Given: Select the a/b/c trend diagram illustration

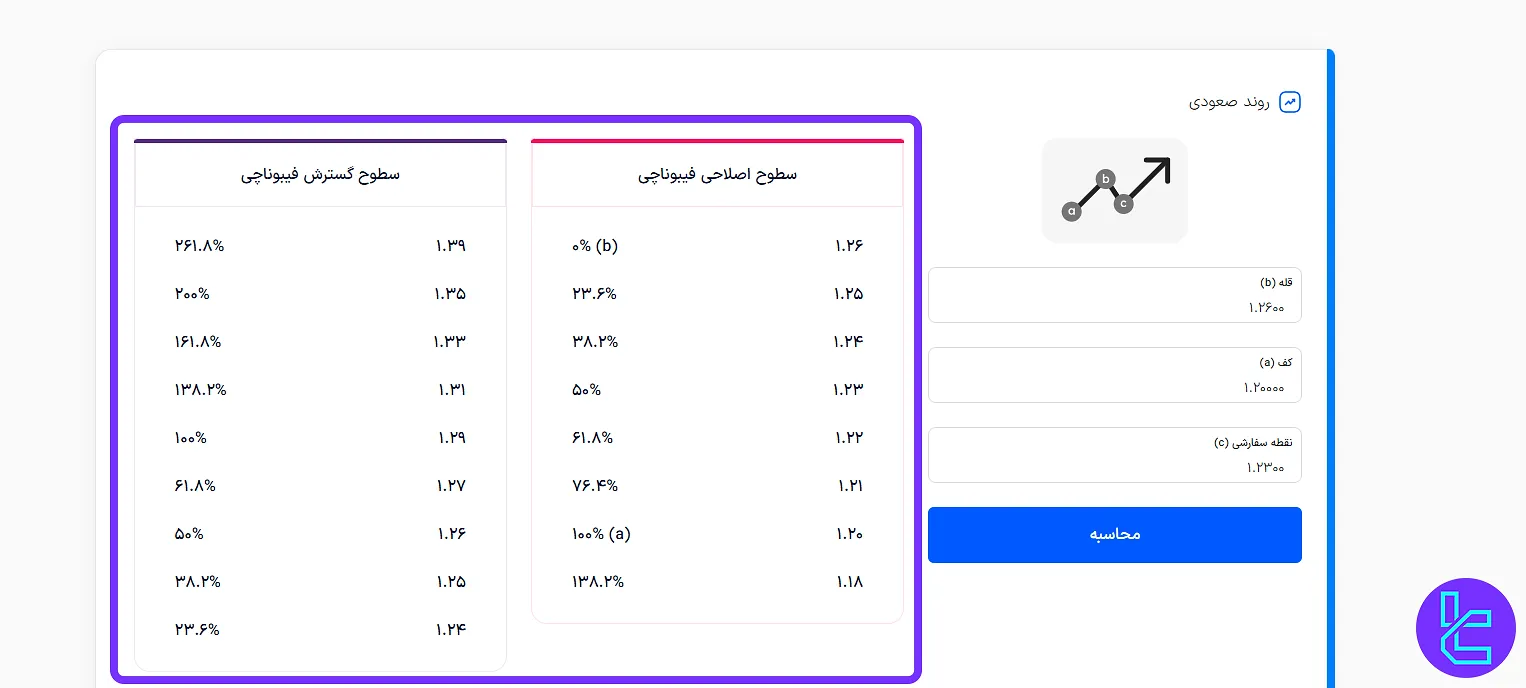Looking at the screenshot, I should click(1114, 190).
